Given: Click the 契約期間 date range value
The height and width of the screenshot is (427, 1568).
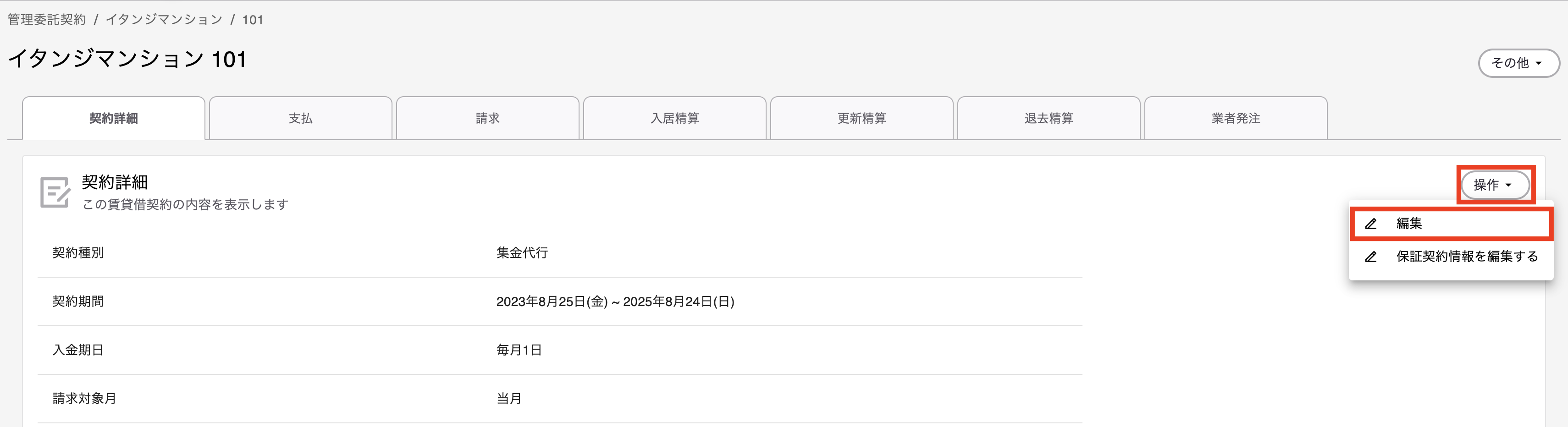Looking at the screenshot, I should tap(615, 302).
